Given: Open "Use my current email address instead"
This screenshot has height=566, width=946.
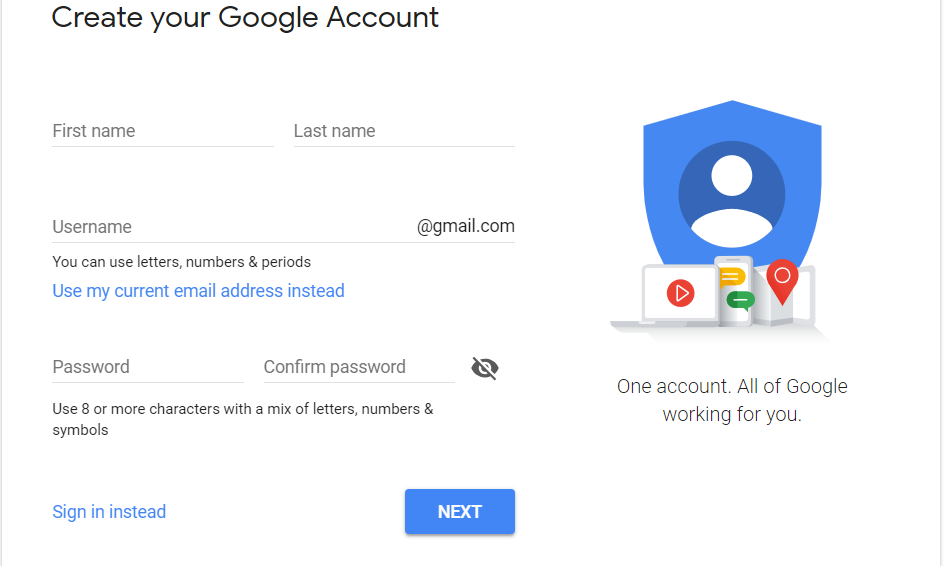Looking at the screenshot, I should [x=198, y=291].
